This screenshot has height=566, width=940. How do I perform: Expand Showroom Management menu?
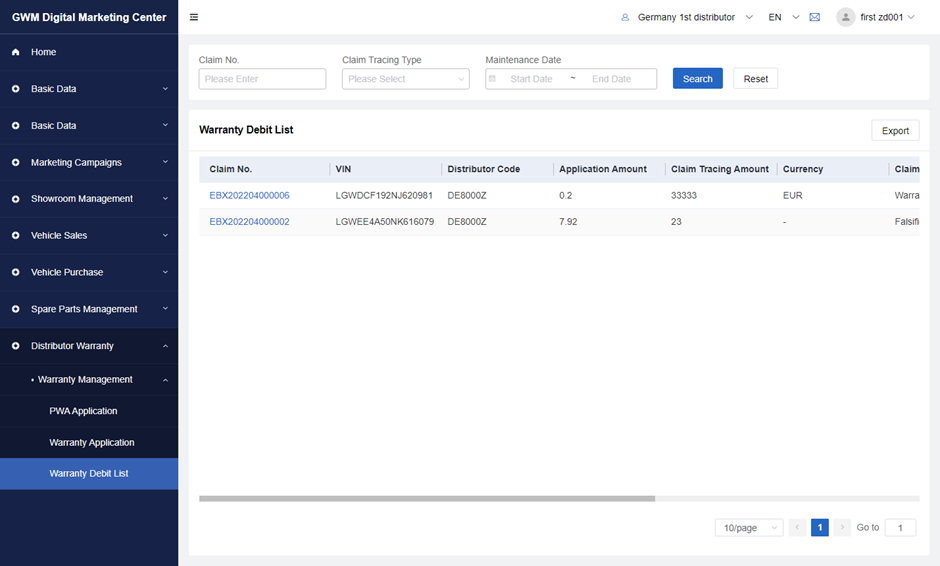pyautogui.click(x=89, y=199)
